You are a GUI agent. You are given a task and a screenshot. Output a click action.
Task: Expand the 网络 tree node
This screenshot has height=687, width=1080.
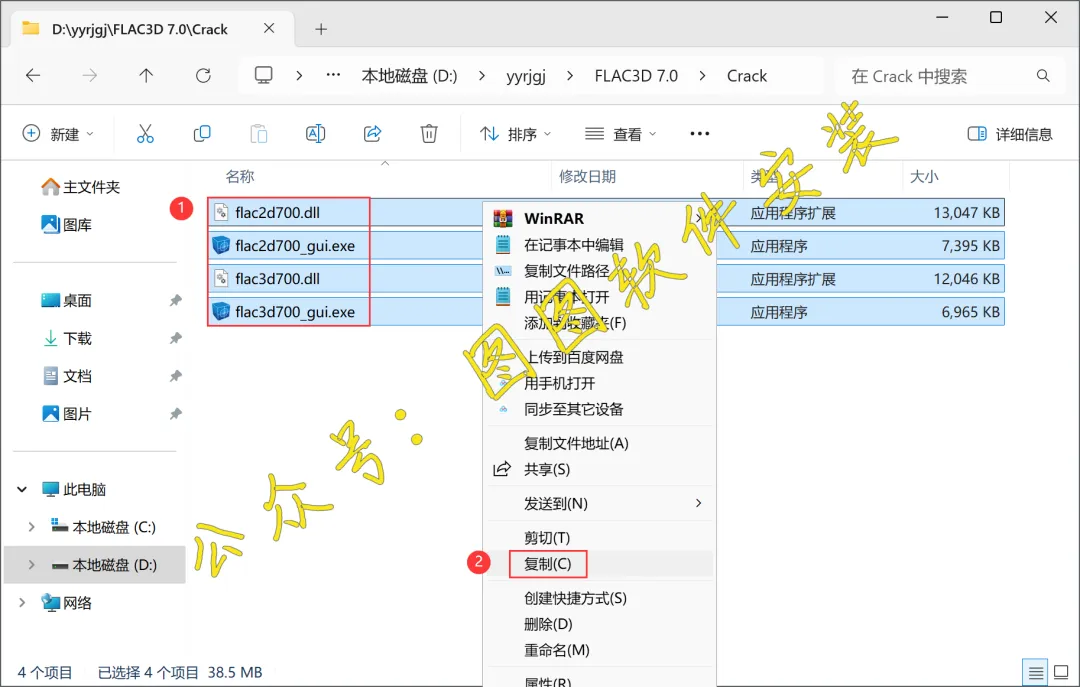22,603
